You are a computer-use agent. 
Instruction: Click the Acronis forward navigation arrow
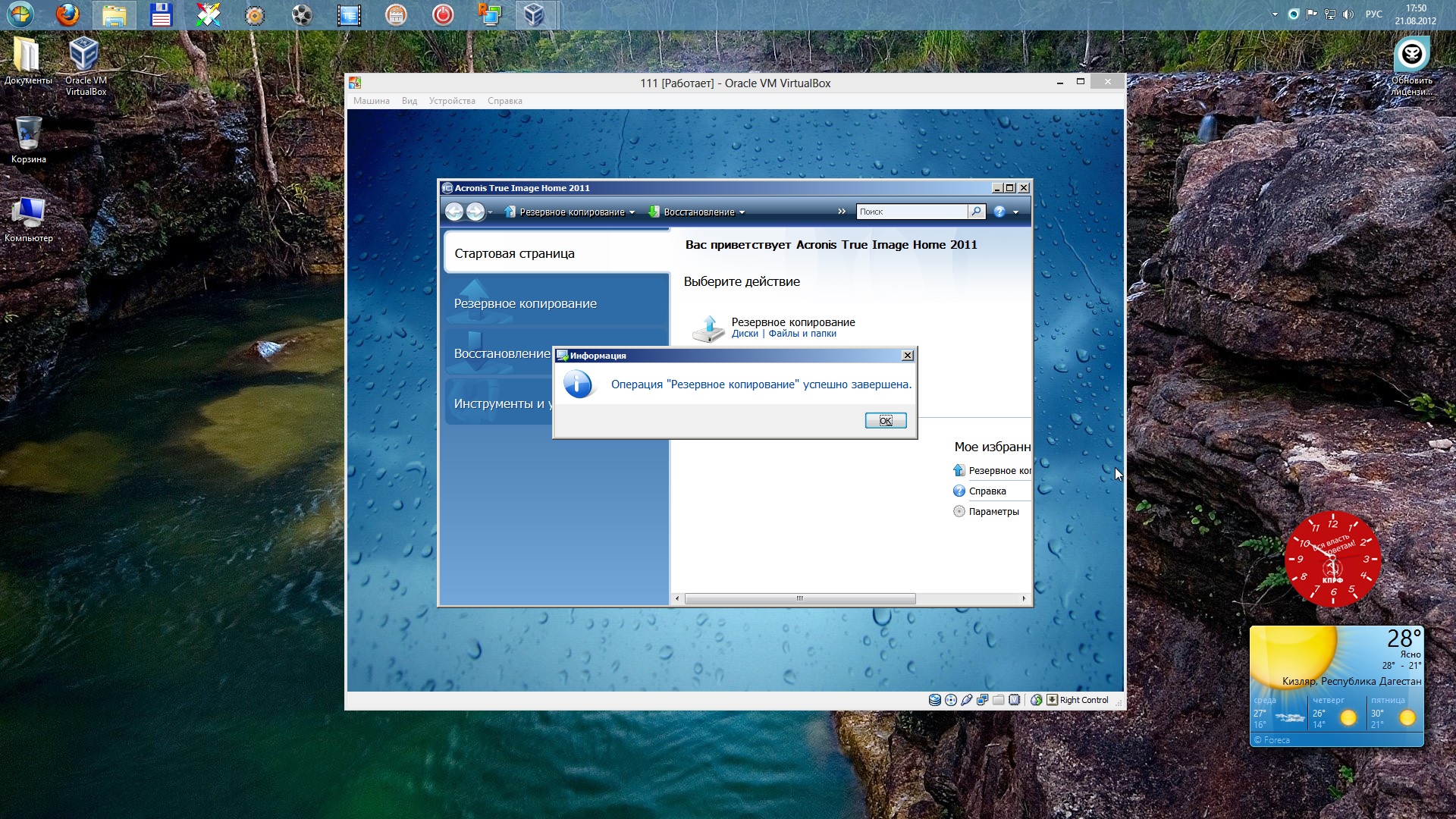475,212
